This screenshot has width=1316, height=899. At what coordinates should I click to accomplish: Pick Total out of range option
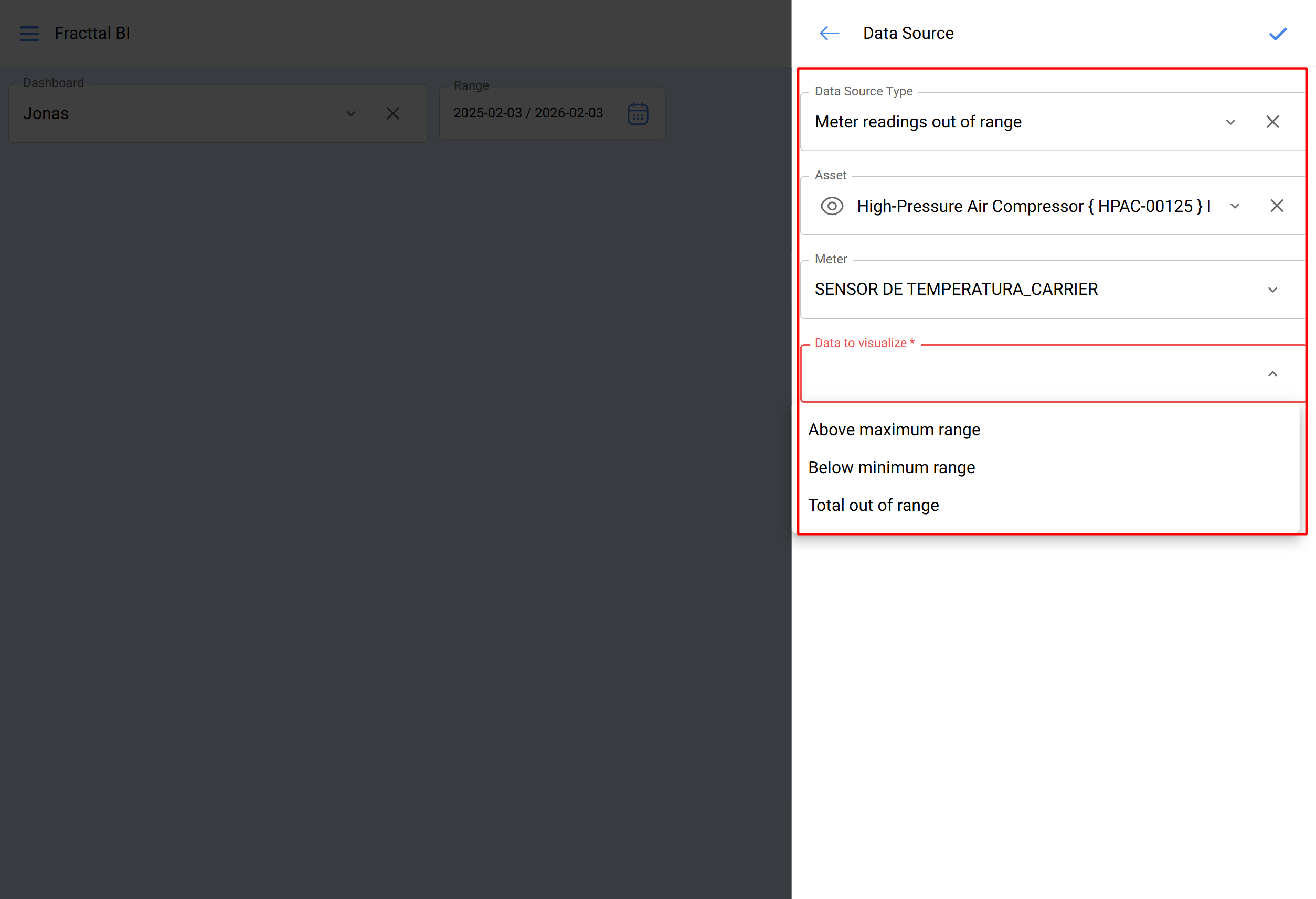coord(873,505)
